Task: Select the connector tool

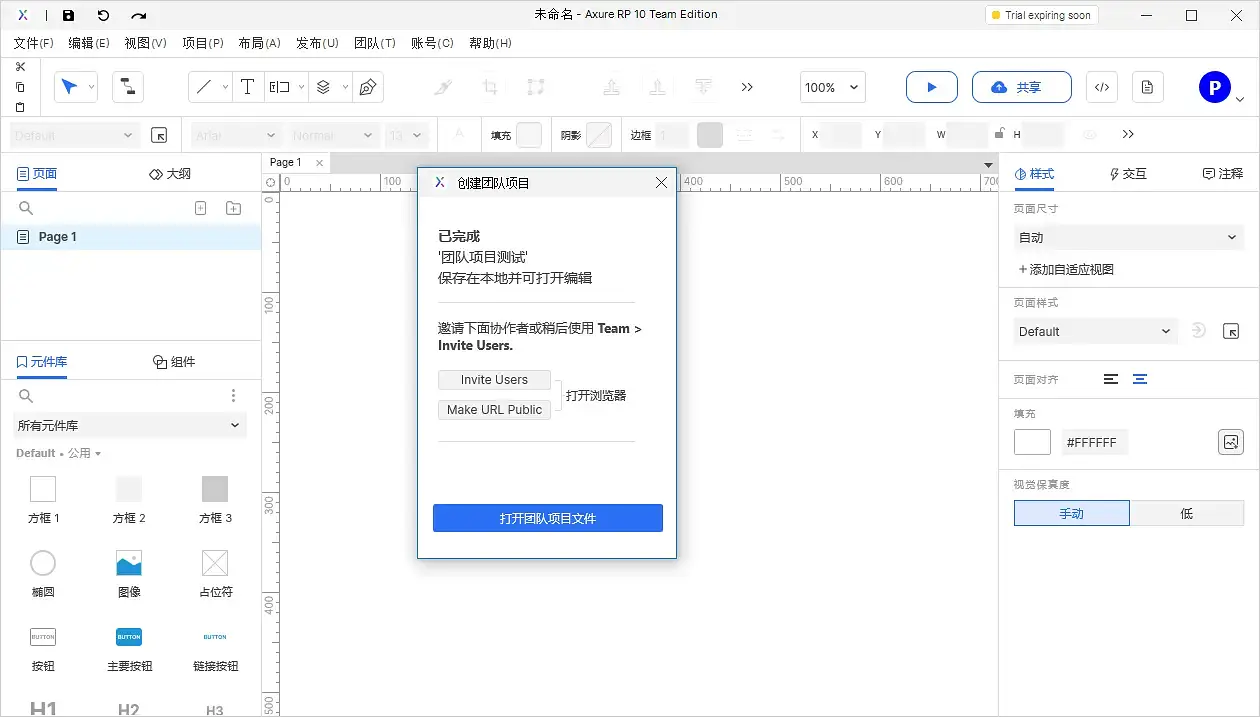Action: (x=128, y=87)
